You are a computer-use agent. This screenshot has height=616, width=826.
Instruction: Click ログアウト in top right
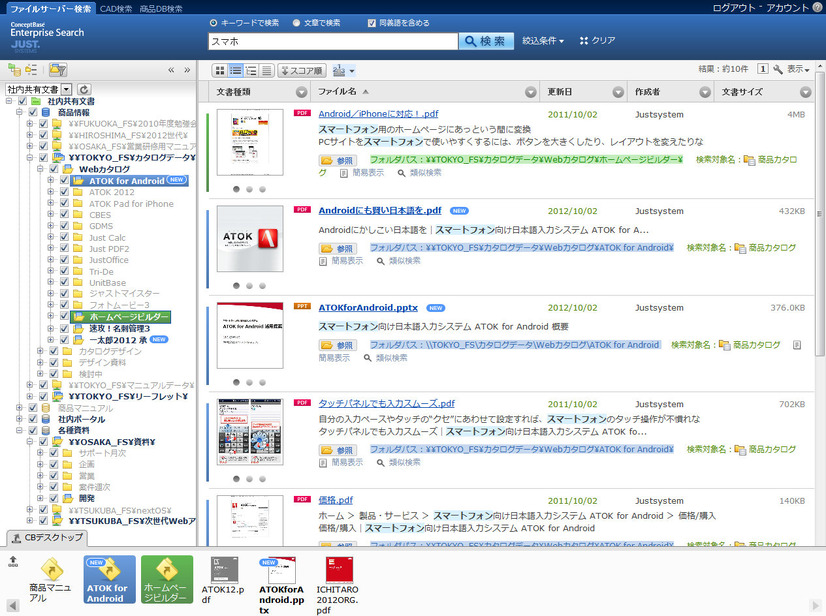(734, 8)
